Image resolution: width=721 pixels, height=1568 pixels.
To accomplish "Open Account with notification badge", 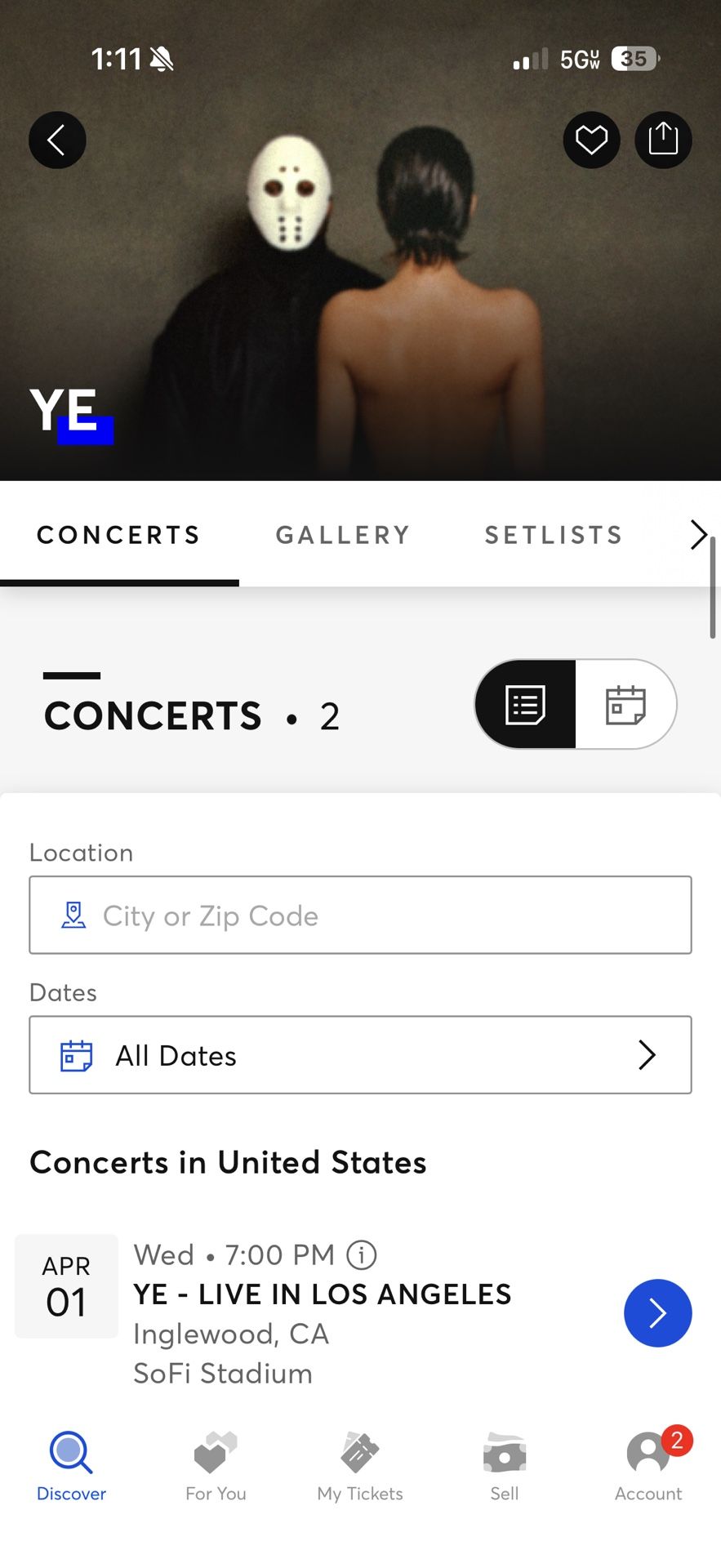I will click(648, 1466).
